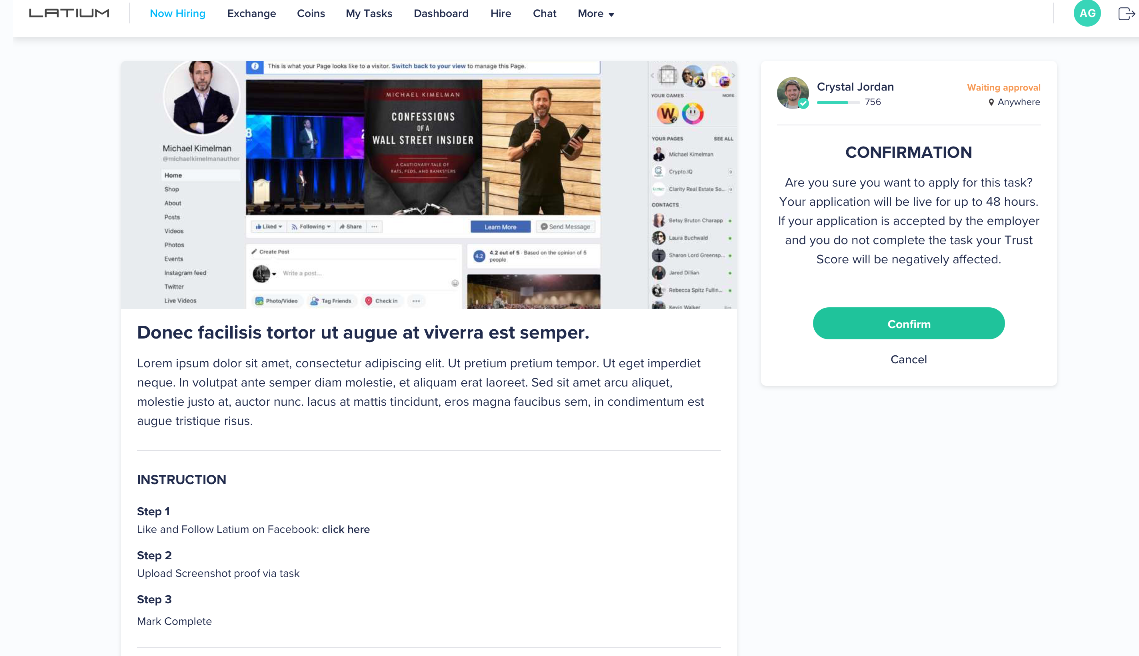Click Share in the Facebook screenshot

click(350, 227)
